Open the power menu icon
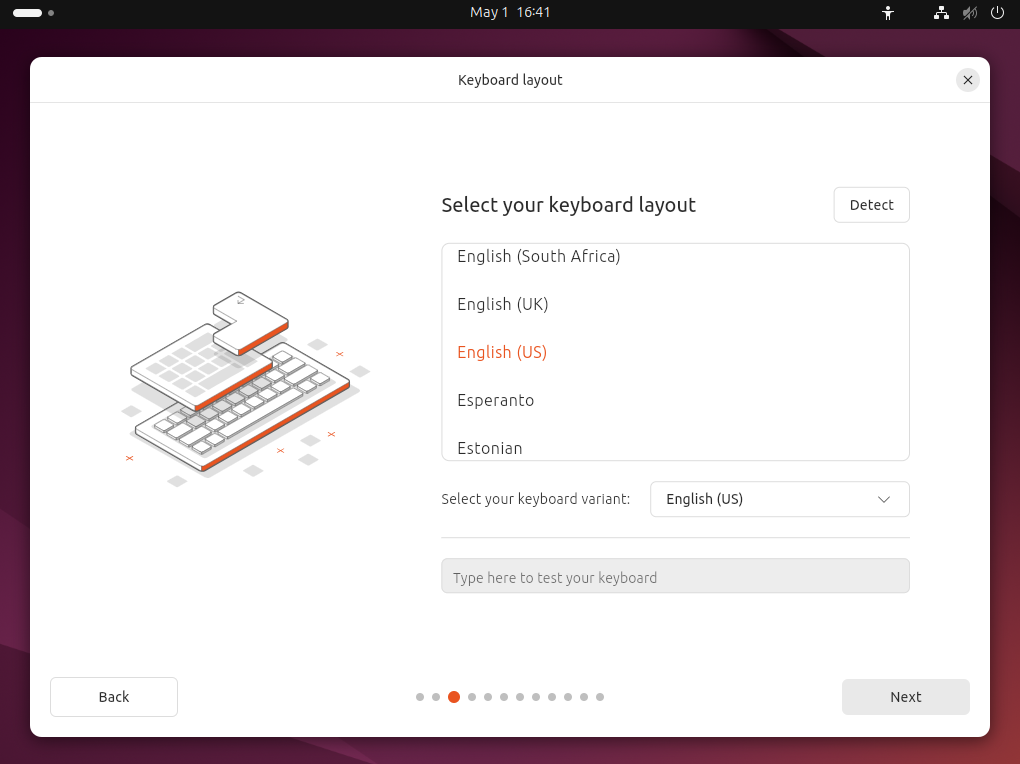 997,13
